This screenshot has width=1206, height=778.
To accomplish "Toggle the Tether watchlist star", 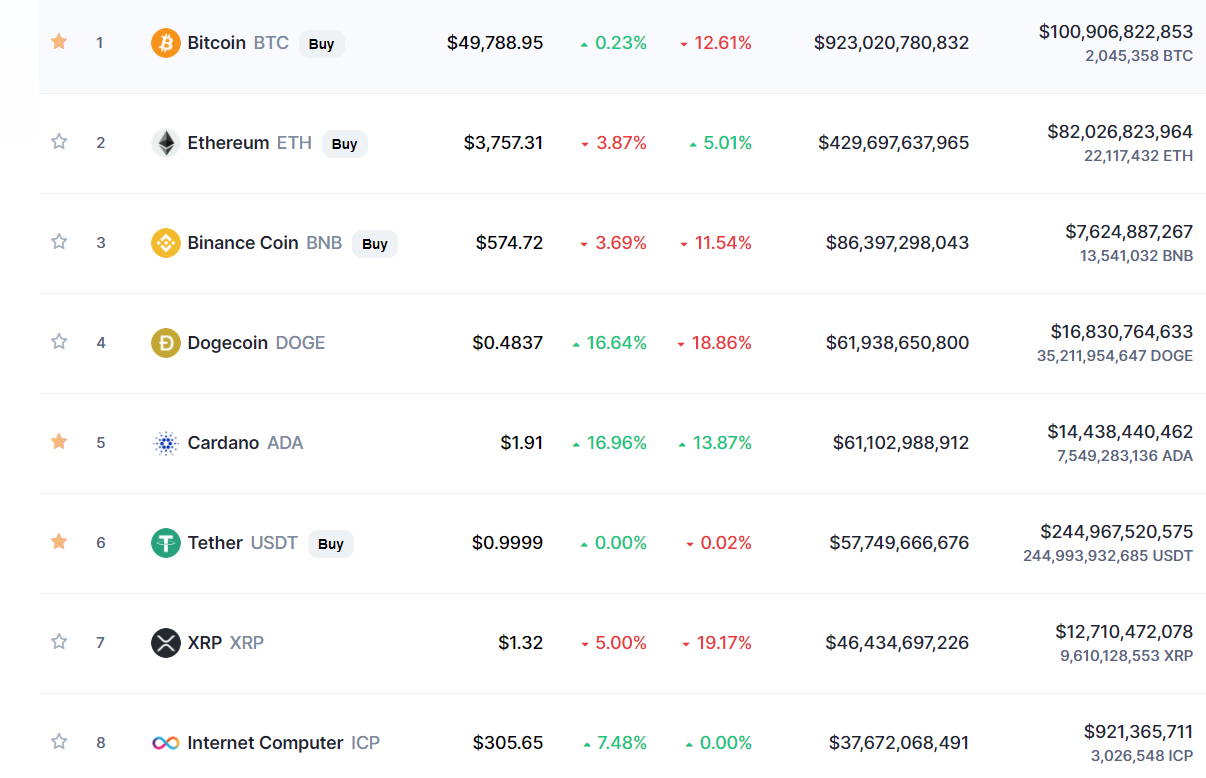I will point(59,542).
